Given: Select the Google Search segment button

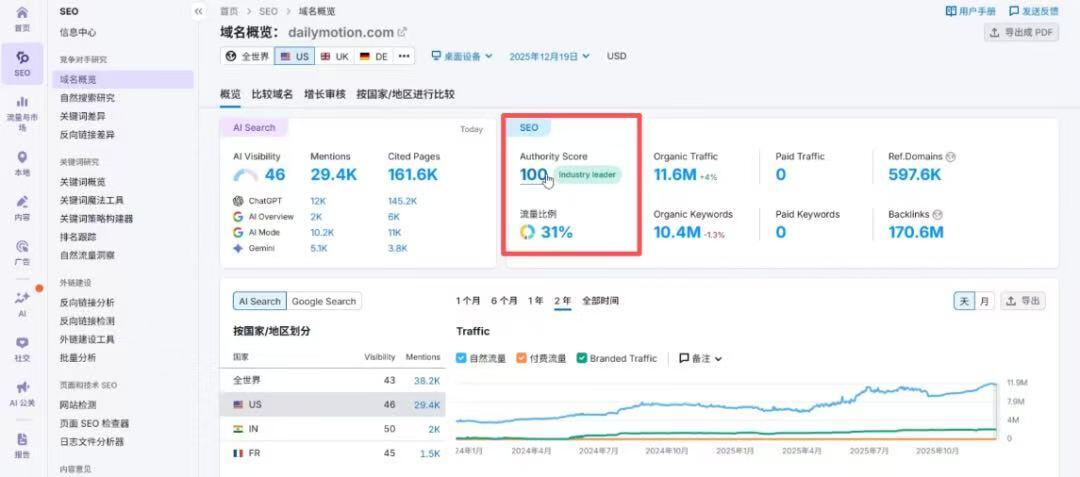Looking at the screenshot, I should click(x=324, y=301).
